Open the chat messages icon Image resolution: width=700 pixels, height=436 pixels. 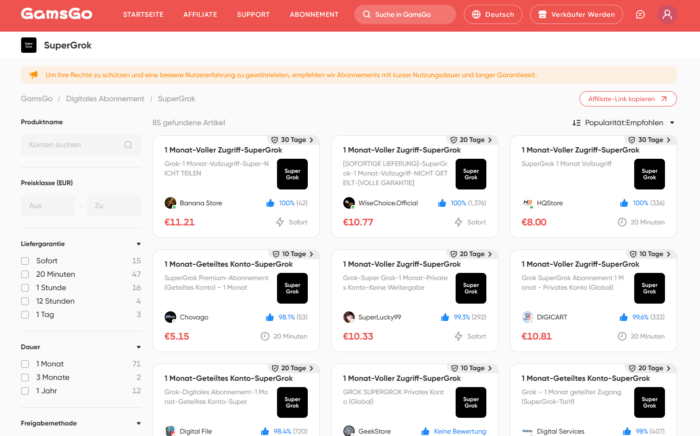(640, 15)
